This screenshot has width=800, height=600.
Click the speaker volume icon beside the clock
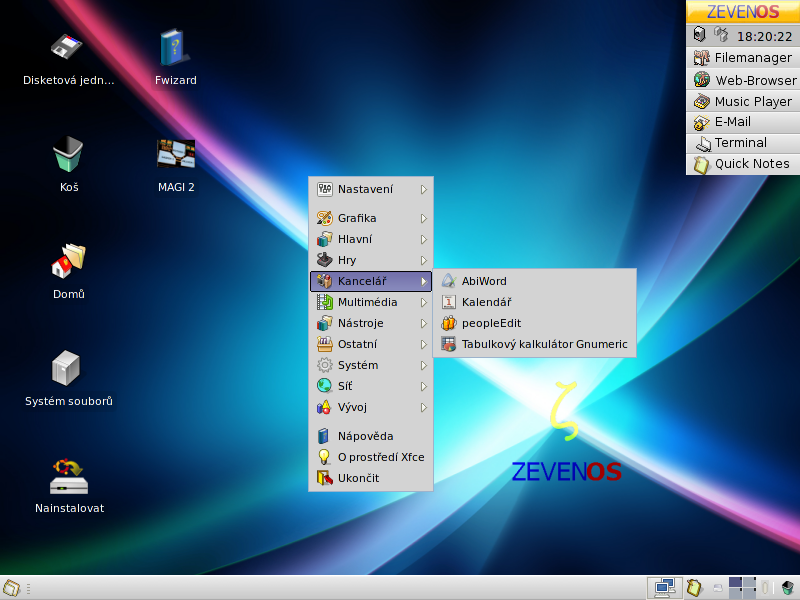click(x=699, y=35)
